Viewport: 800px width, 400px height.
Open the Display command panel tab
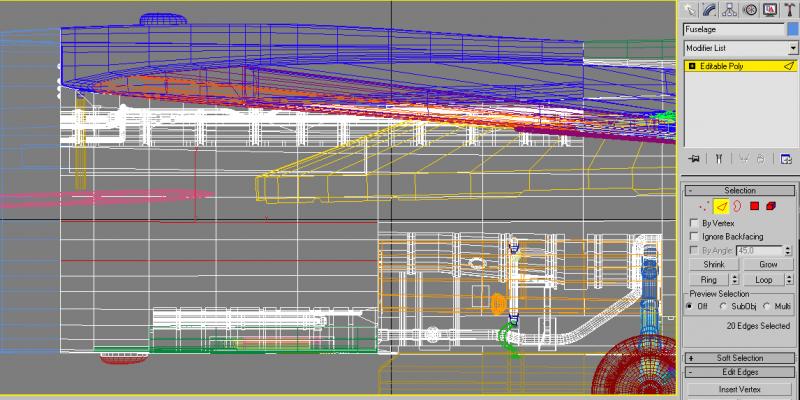point(770,9)
